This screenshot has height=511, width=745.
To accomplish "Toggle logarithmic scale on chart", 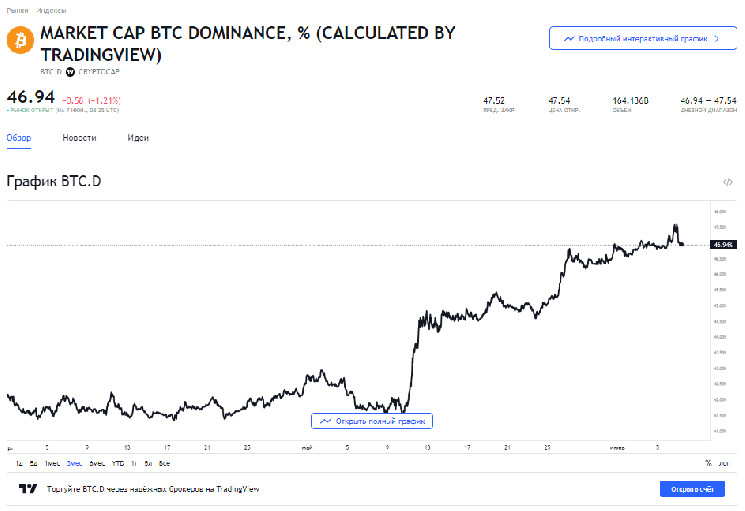I will click(x=724, y=463).
